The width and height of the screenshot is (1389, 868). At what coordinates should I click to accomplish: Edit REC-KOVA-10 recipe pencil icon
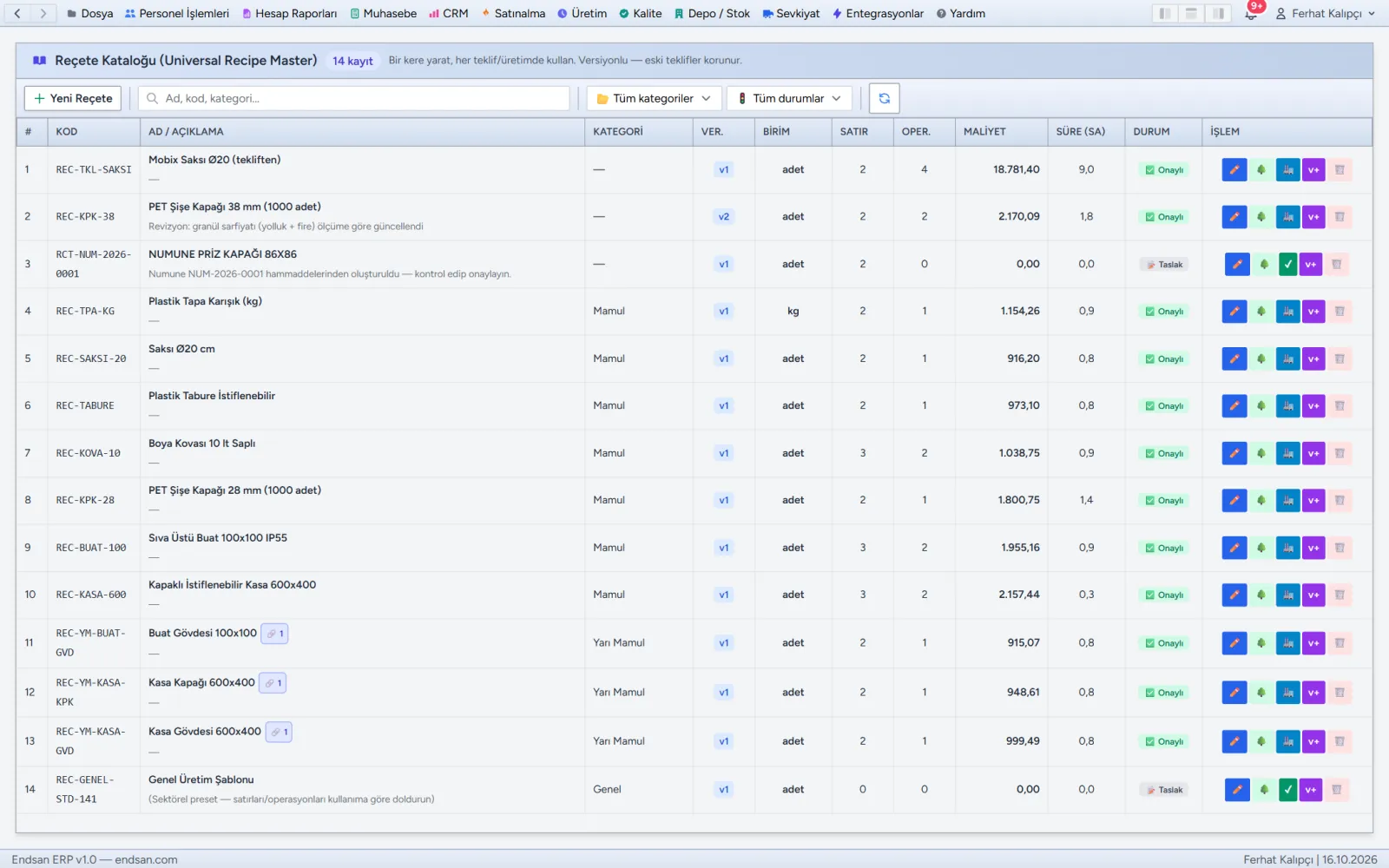point(1234,453)
